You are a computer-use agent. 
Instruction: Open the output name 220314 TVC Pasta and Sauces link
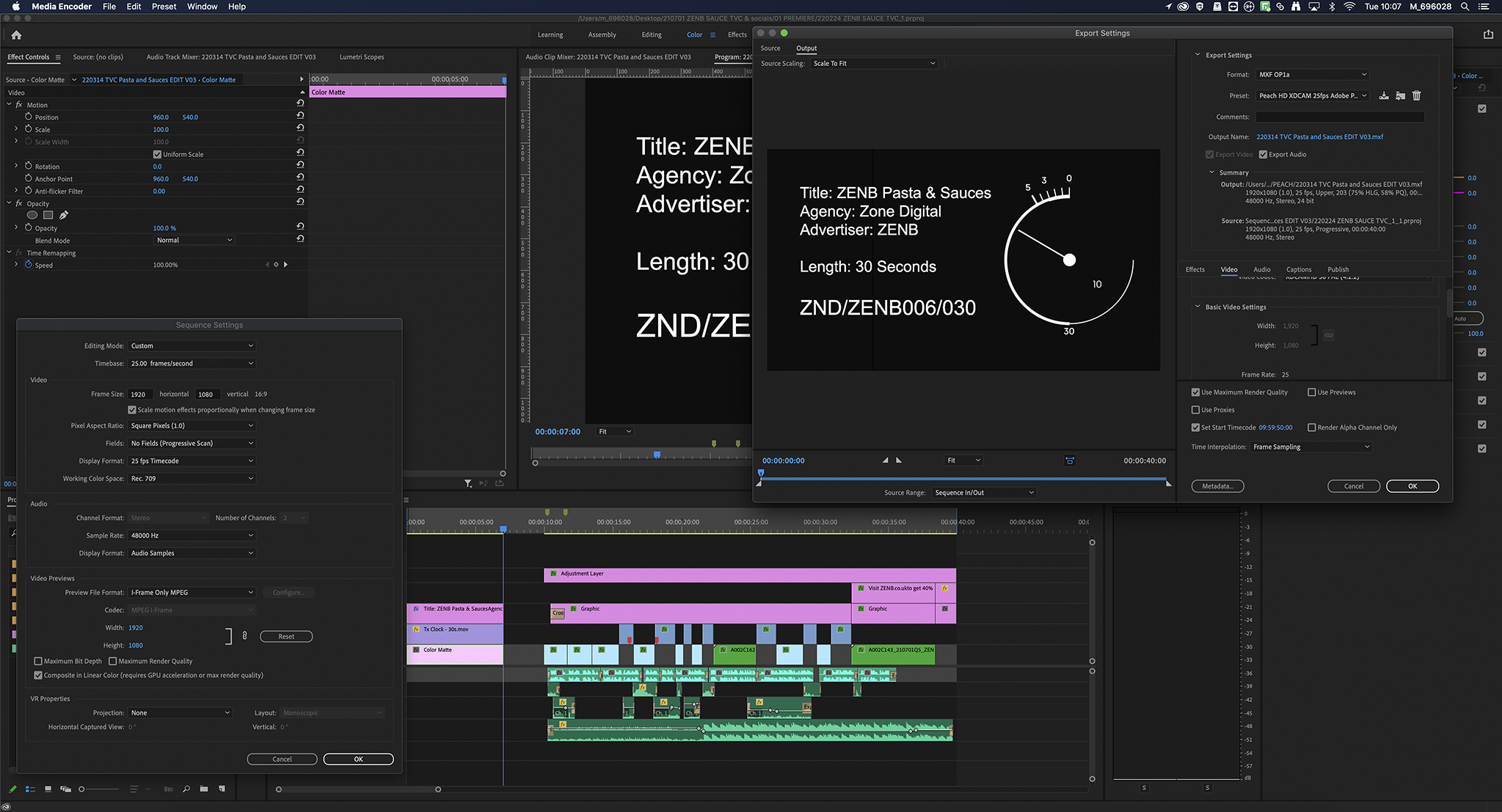pyautogui.click(x=1319, y=137)
